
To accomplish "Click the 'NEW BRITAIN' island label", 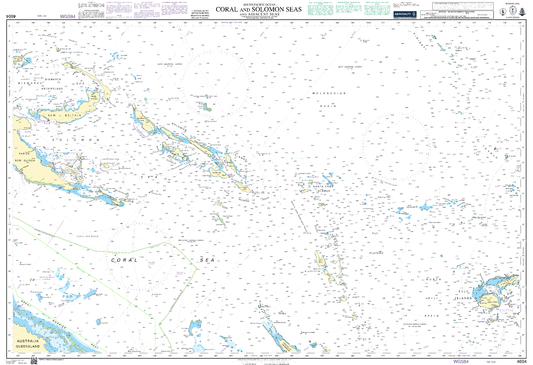I will tap(65, 116).
